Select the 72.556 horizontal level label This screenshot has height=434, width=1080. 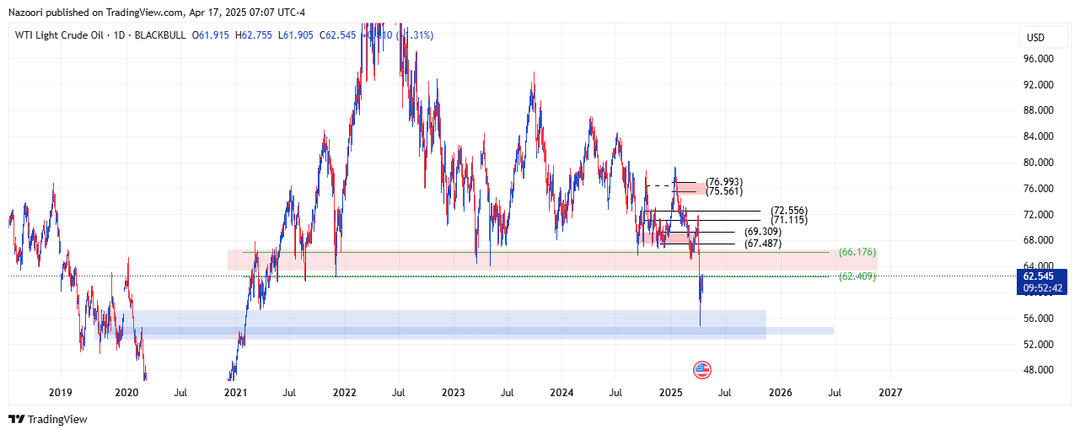(788, 211)
